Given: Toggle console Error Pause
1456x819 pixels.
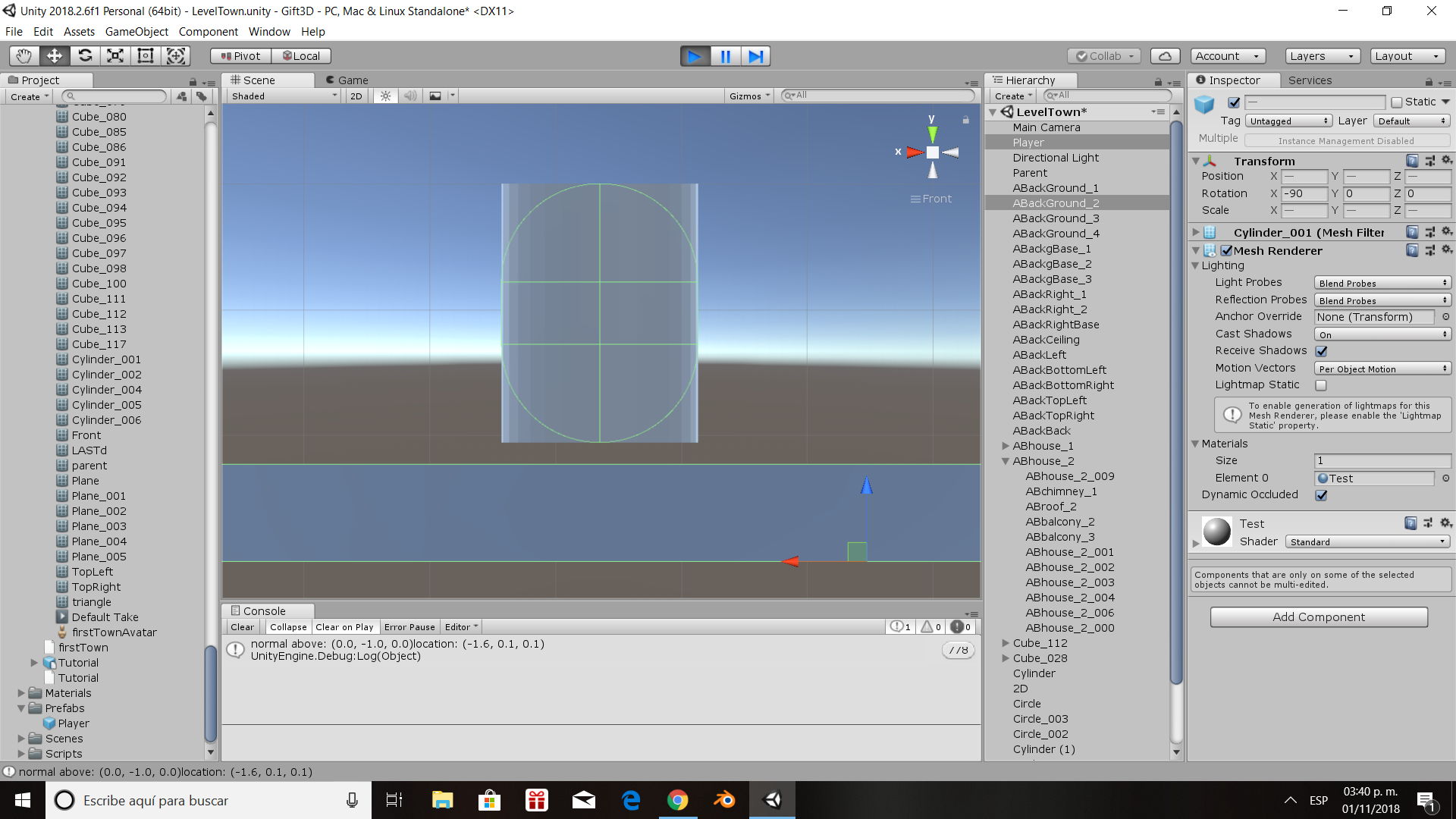Looking at the screenshot, I should (x=409, y=627).
